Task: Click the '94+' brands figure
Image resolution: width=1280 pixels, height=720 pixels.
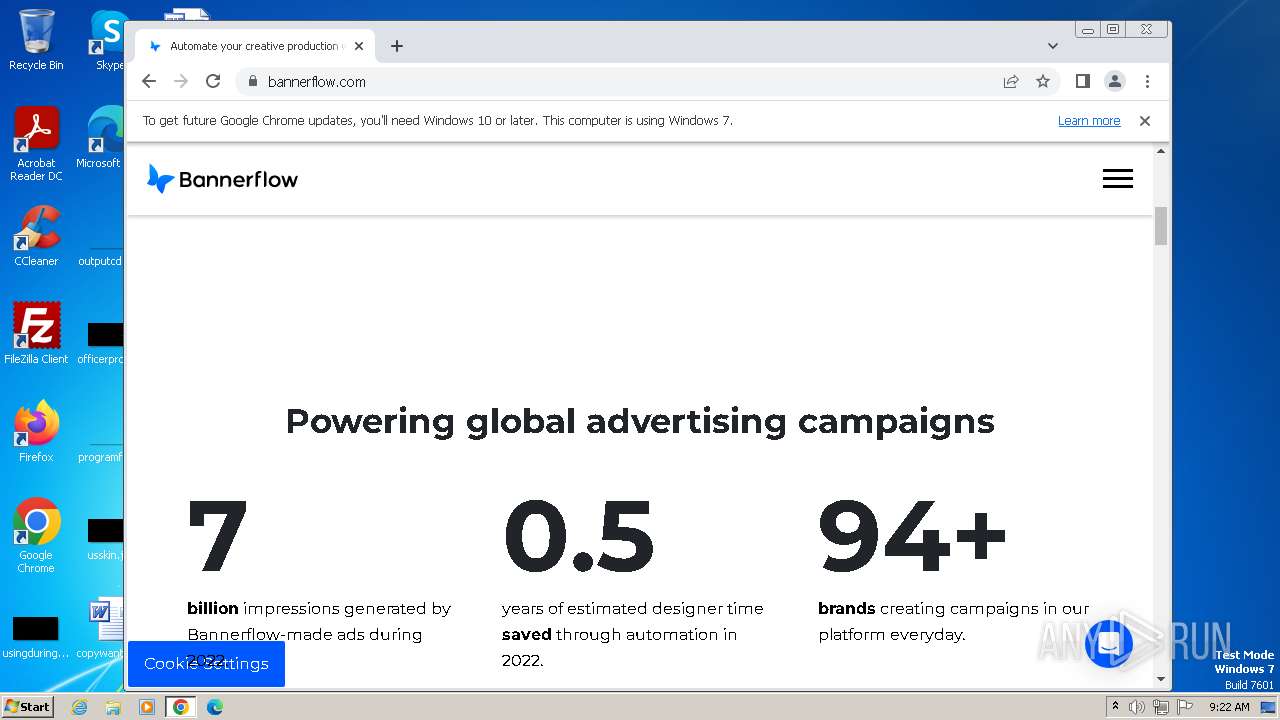Action: [x=912, y=535]
